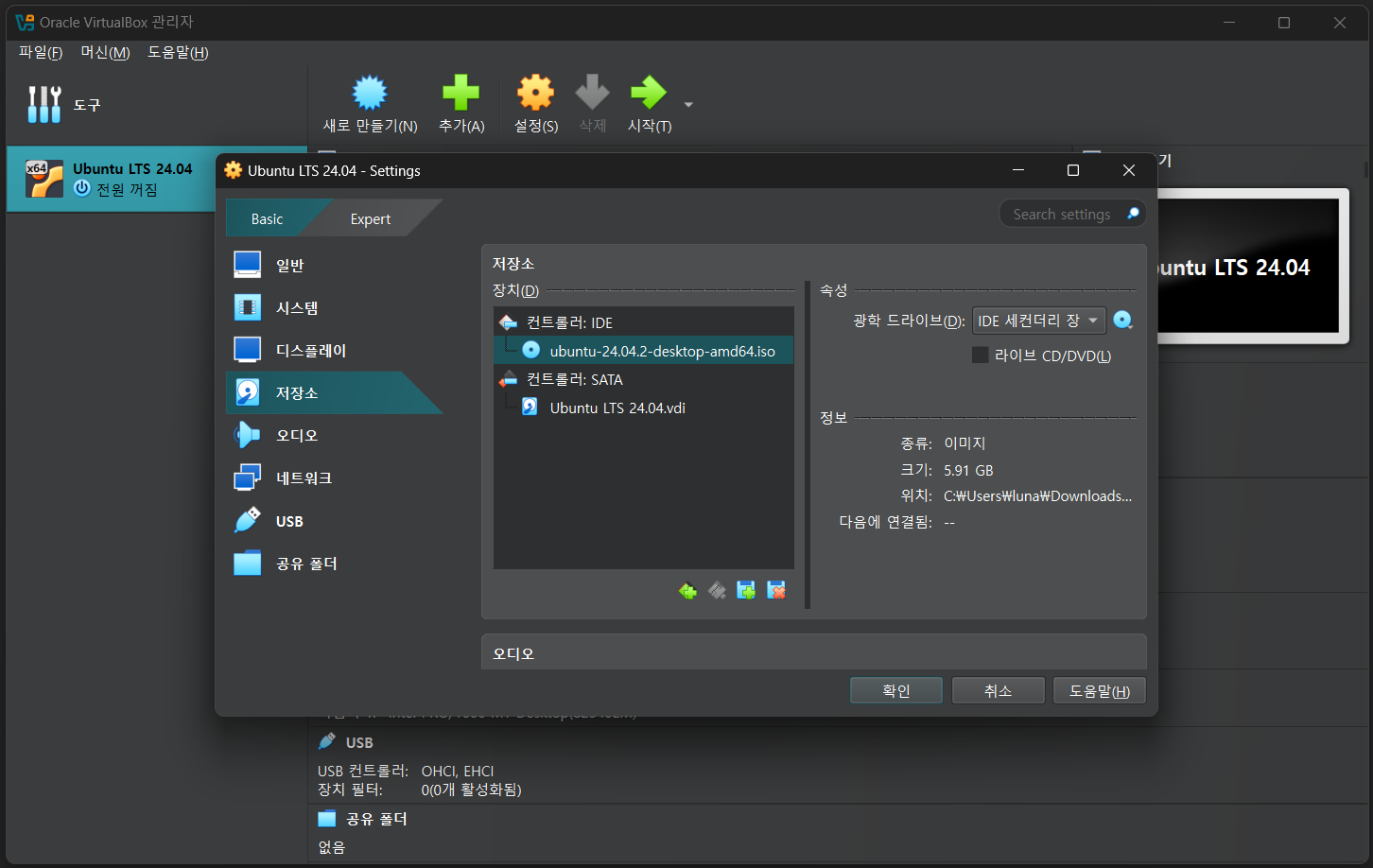Open the 머신 menu
This screenshot has height=868, width=1373.
(x=105, y=53)
